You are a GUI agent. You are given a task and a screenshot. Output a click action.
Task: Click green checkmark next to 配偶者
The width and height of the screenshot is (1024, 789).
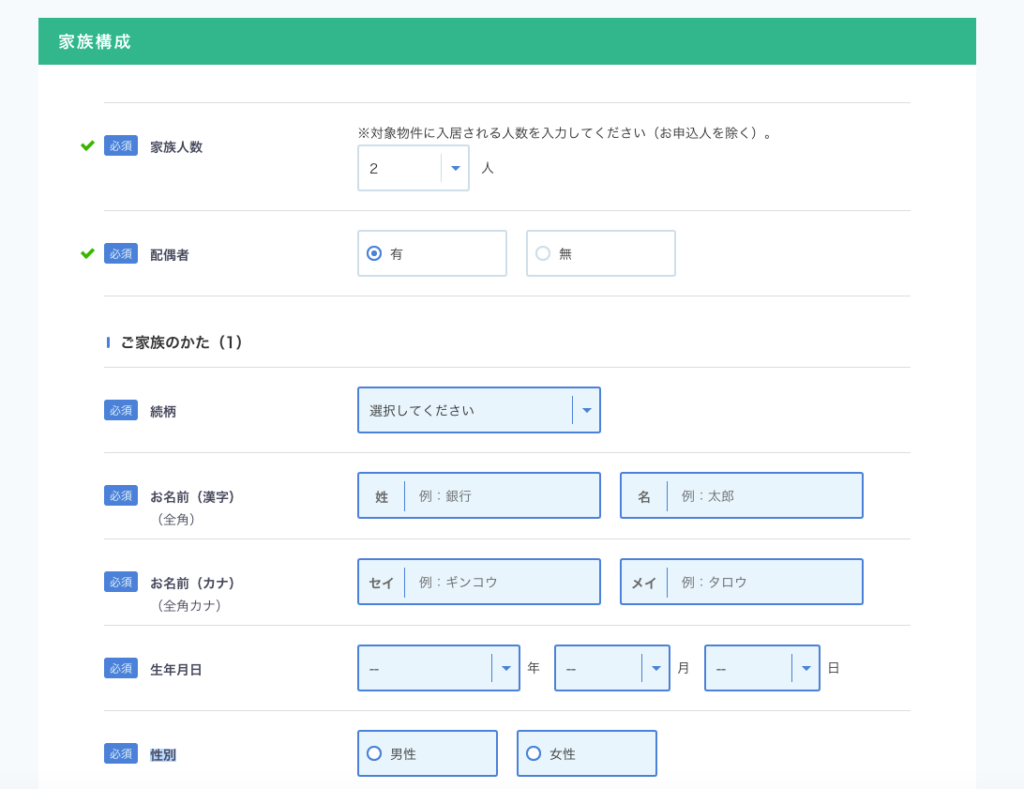88,253
